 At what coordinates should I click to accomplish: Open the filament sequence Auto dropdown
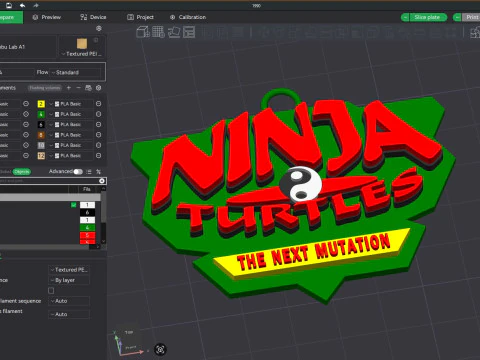tap(69, 301)
